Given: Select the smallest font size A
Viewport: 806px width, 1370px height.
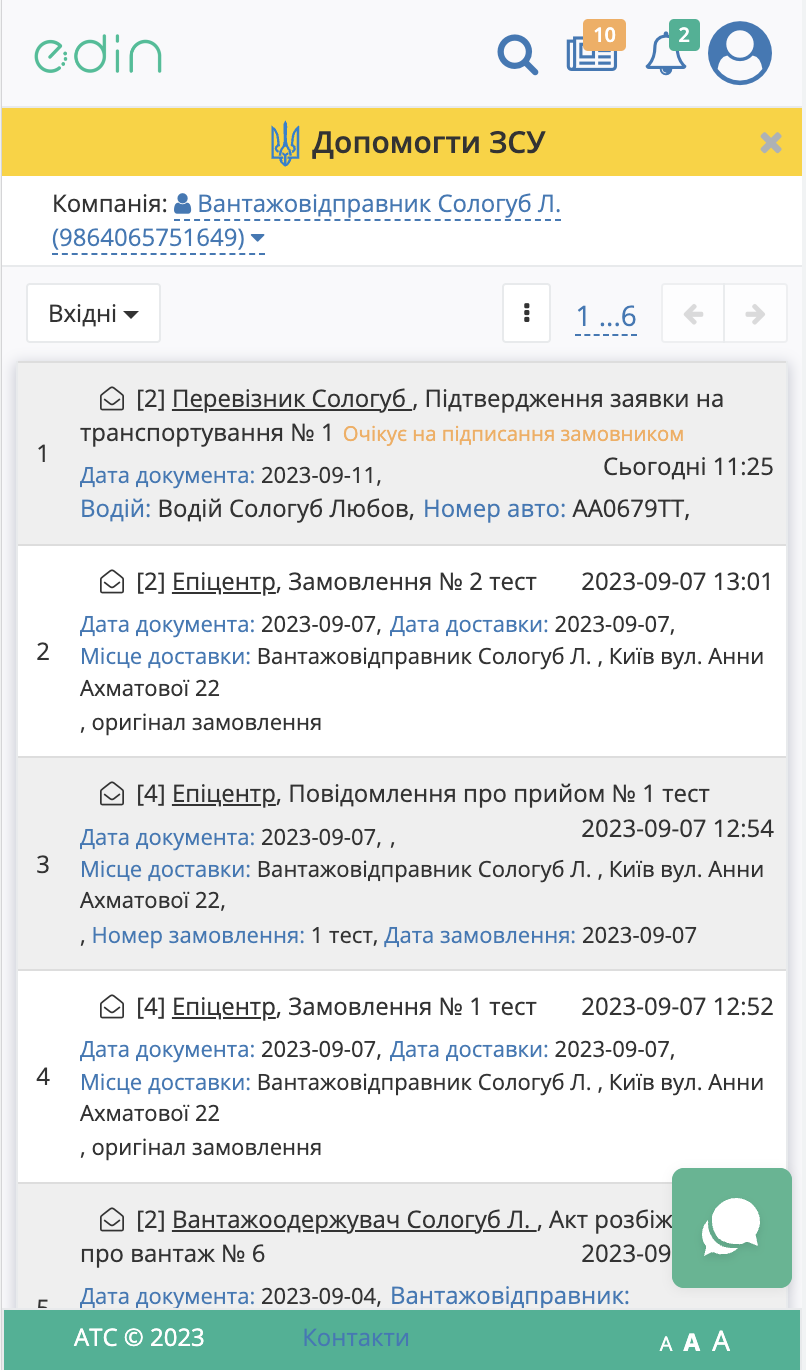Looking at the screenshot, I should pos(666,1344).
